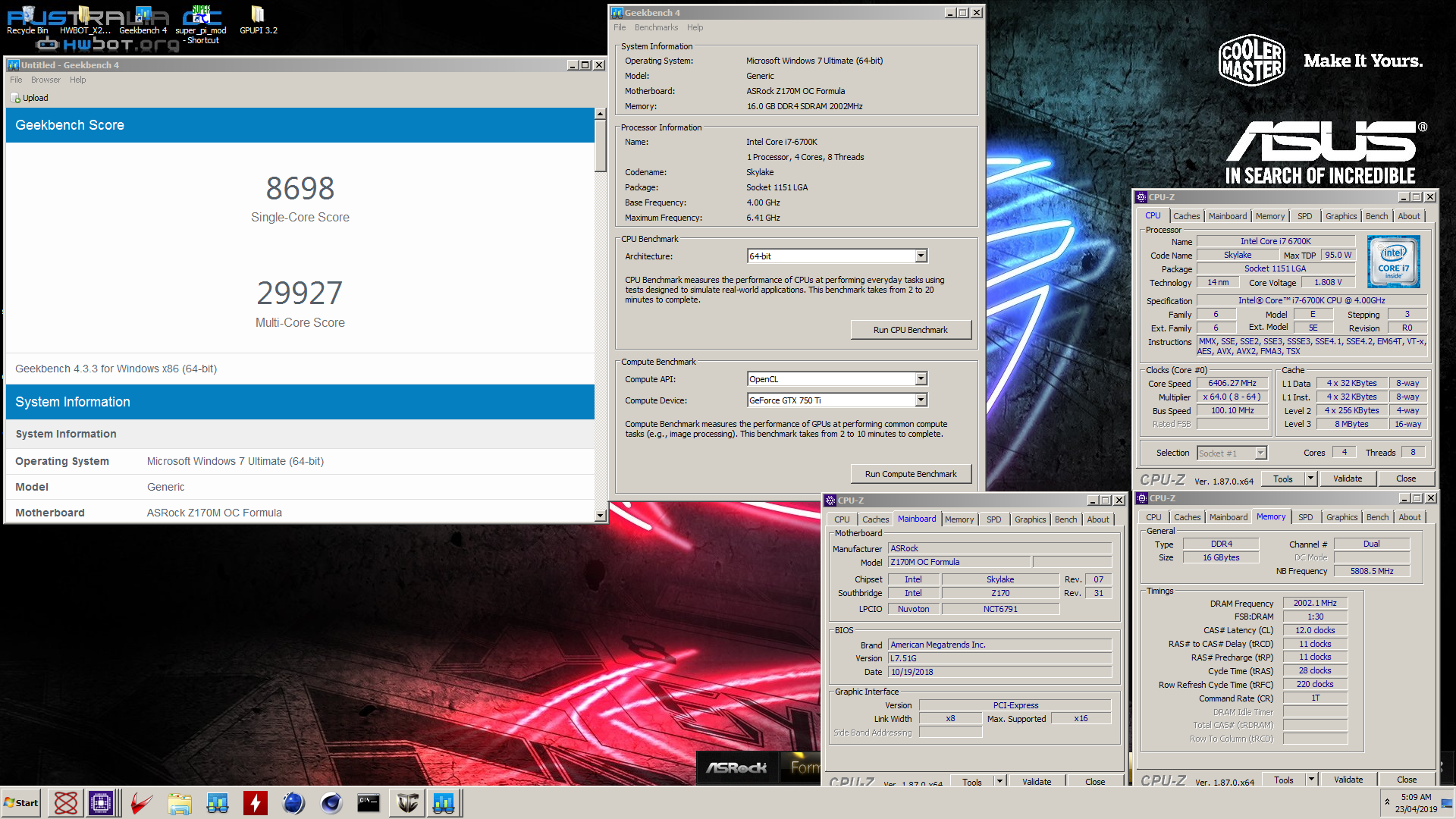Click the DRAM Frequency field showing 2002.1 MHz
Viewport: 1456px width, 819px height.
1314,604
